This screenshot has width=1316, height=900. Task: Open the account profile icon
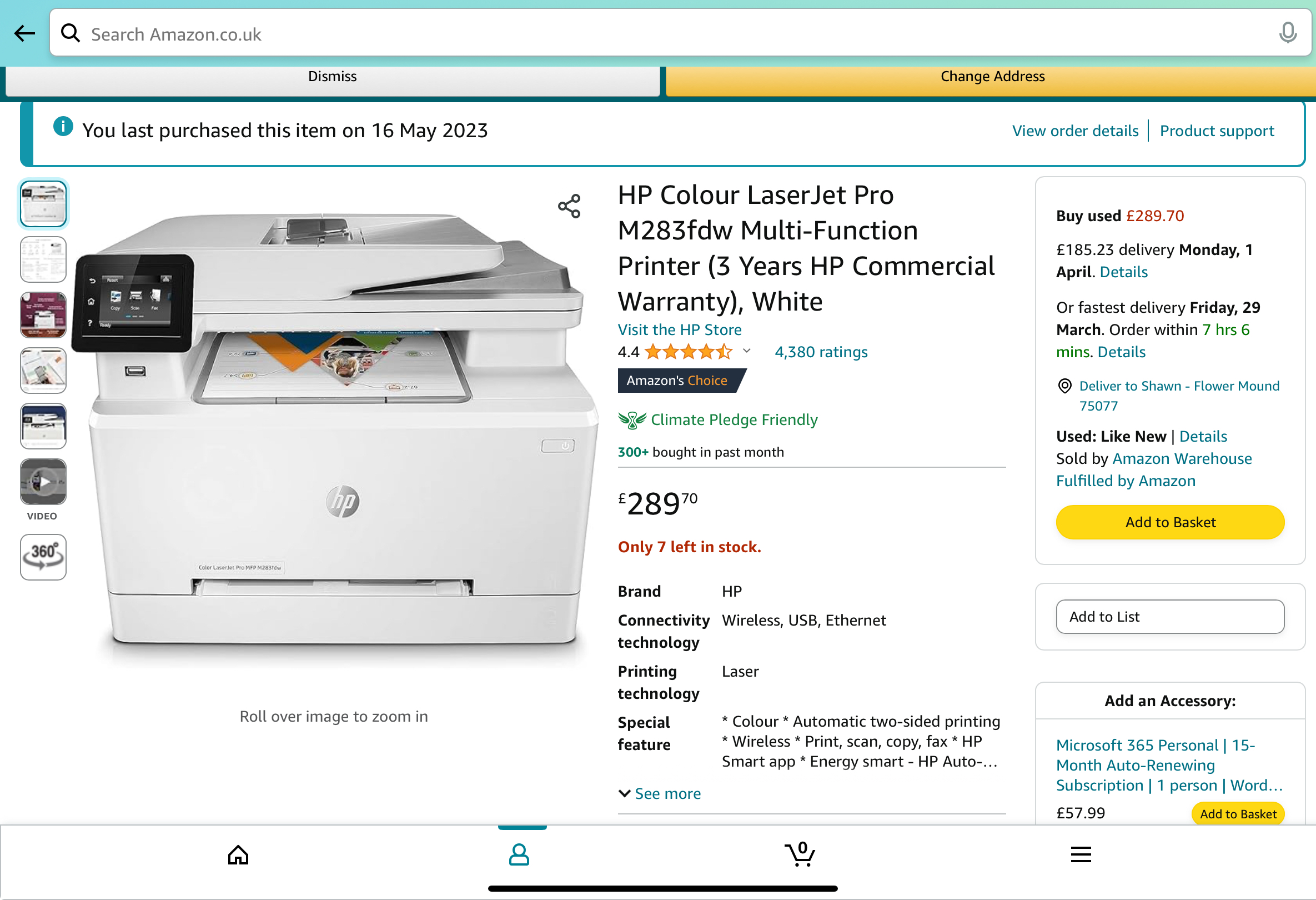tap(519, 855)
